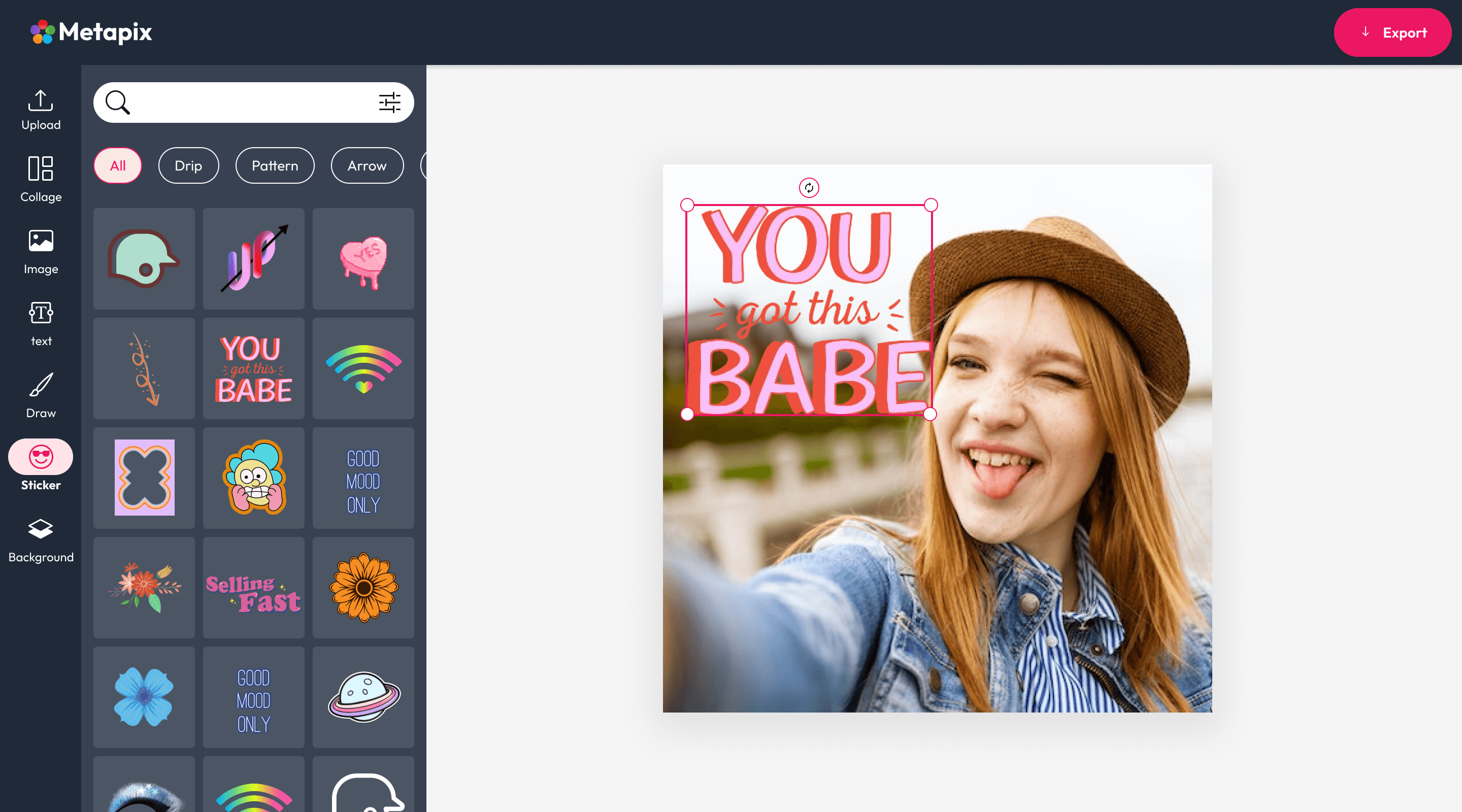Click the magnifying glass search icon
Image resolution: width=1462 pixels, height=812 pixels.
pos(117,103)
